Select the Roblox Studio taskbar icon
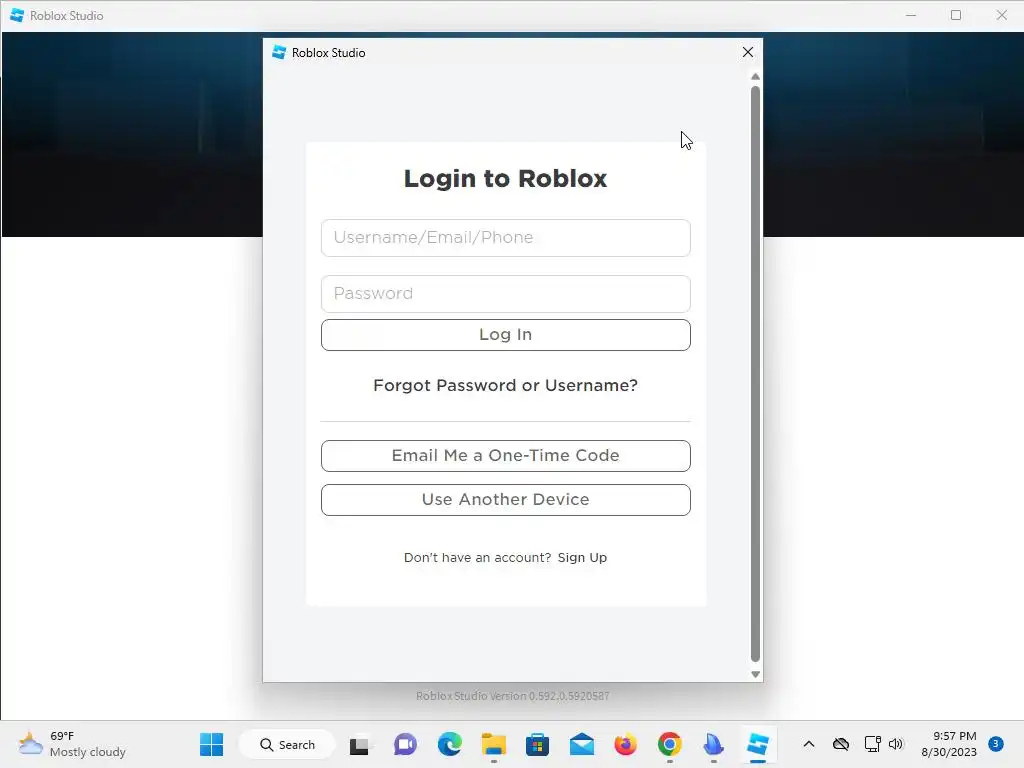Screen dimensions: 1024x768 (758, 744)
